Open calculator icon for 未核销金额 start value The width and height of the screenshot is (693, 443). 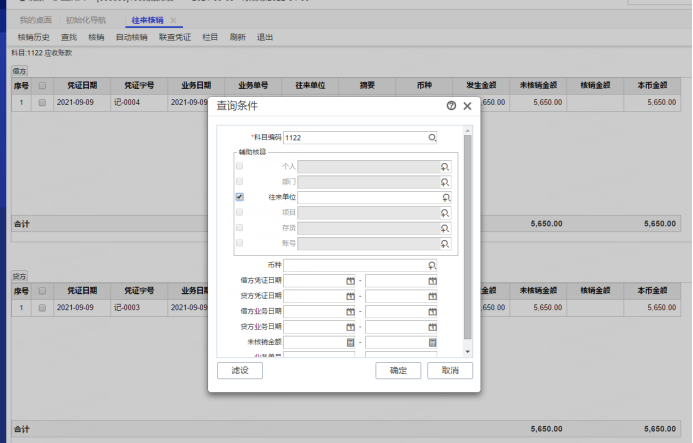tap(350, 342)
